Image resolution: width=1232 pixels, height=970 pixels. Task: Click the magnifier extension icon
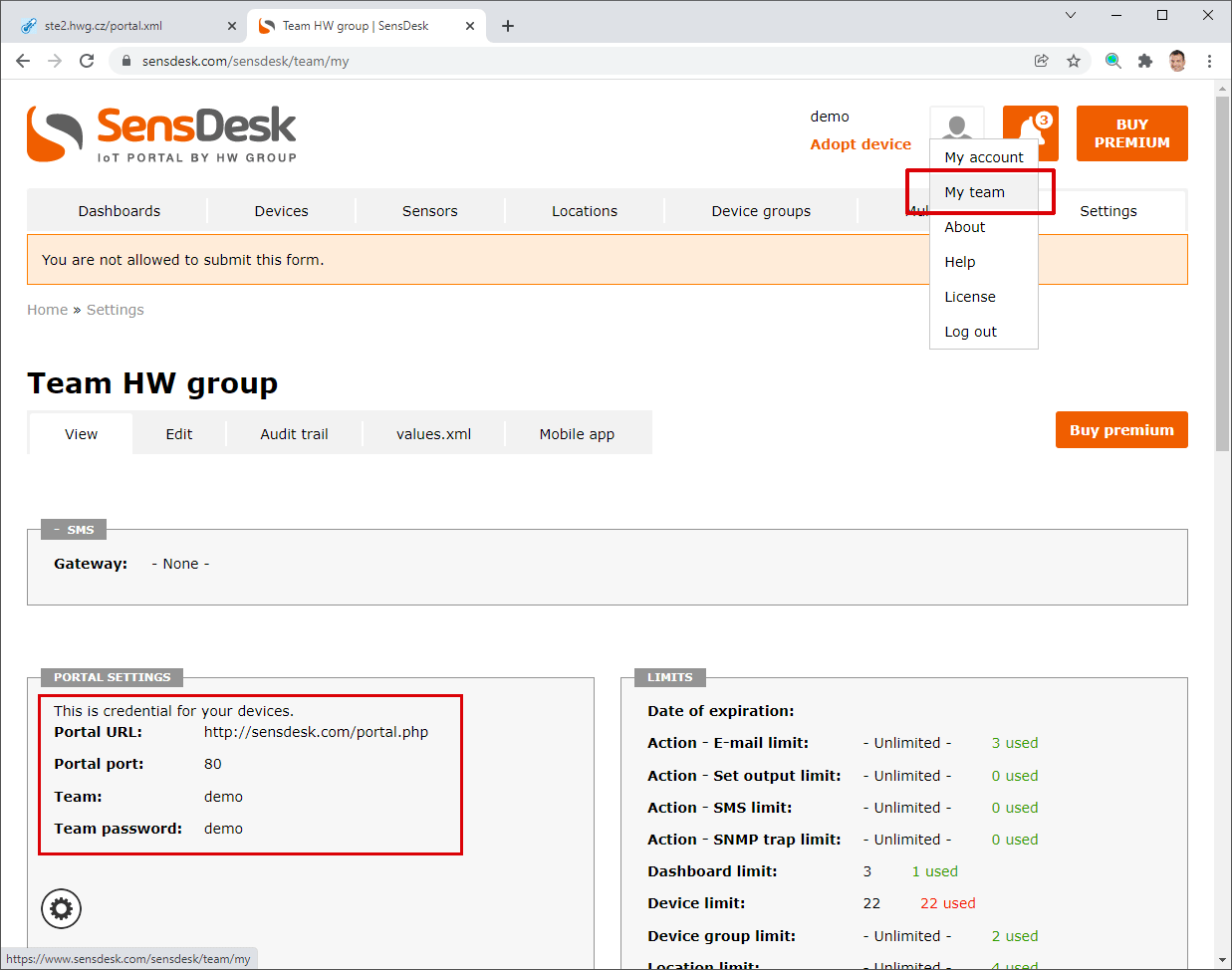click(x=1113, y=61)
